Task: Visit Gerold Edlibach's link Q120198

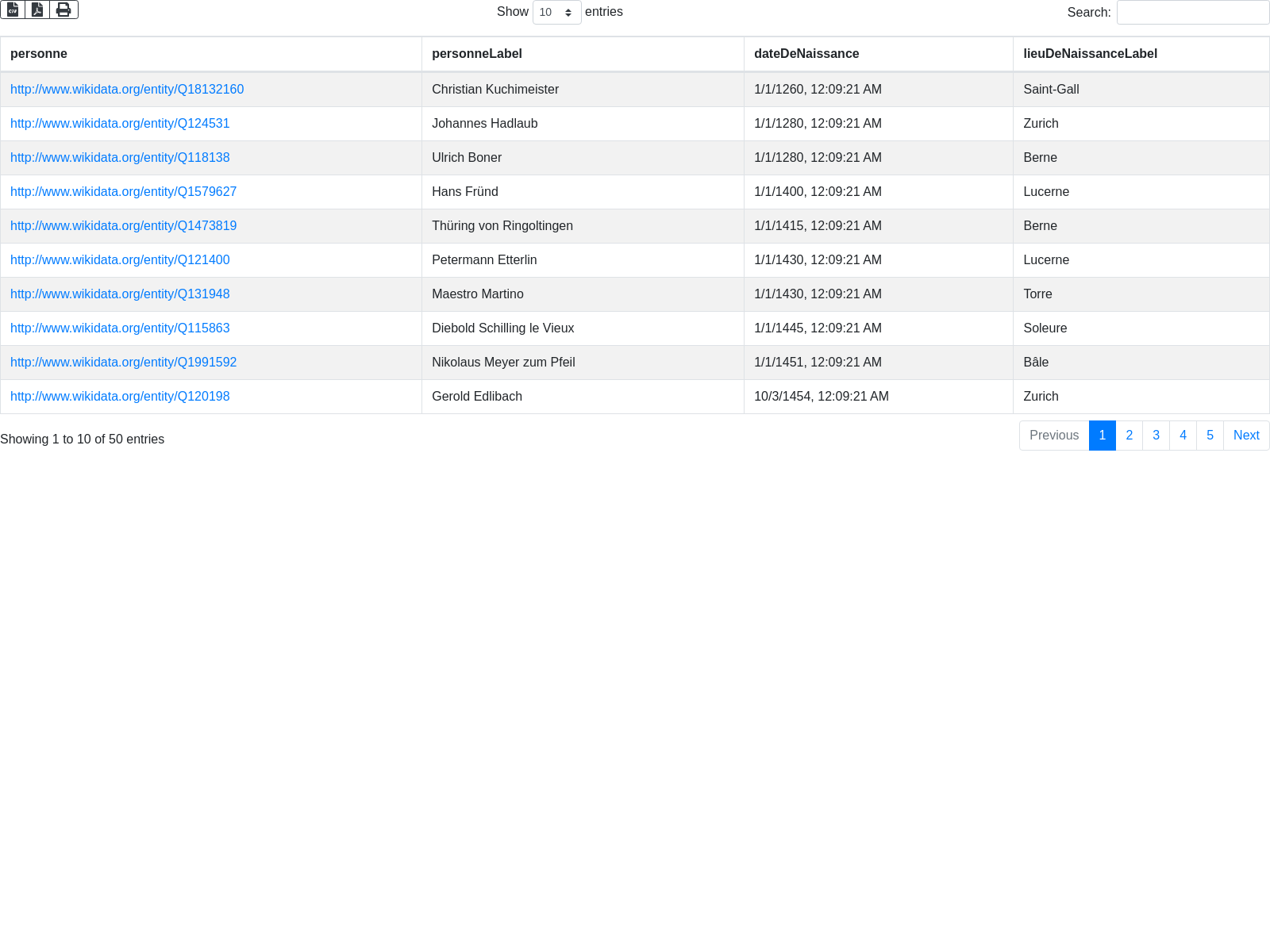Action: pos(120,397)
